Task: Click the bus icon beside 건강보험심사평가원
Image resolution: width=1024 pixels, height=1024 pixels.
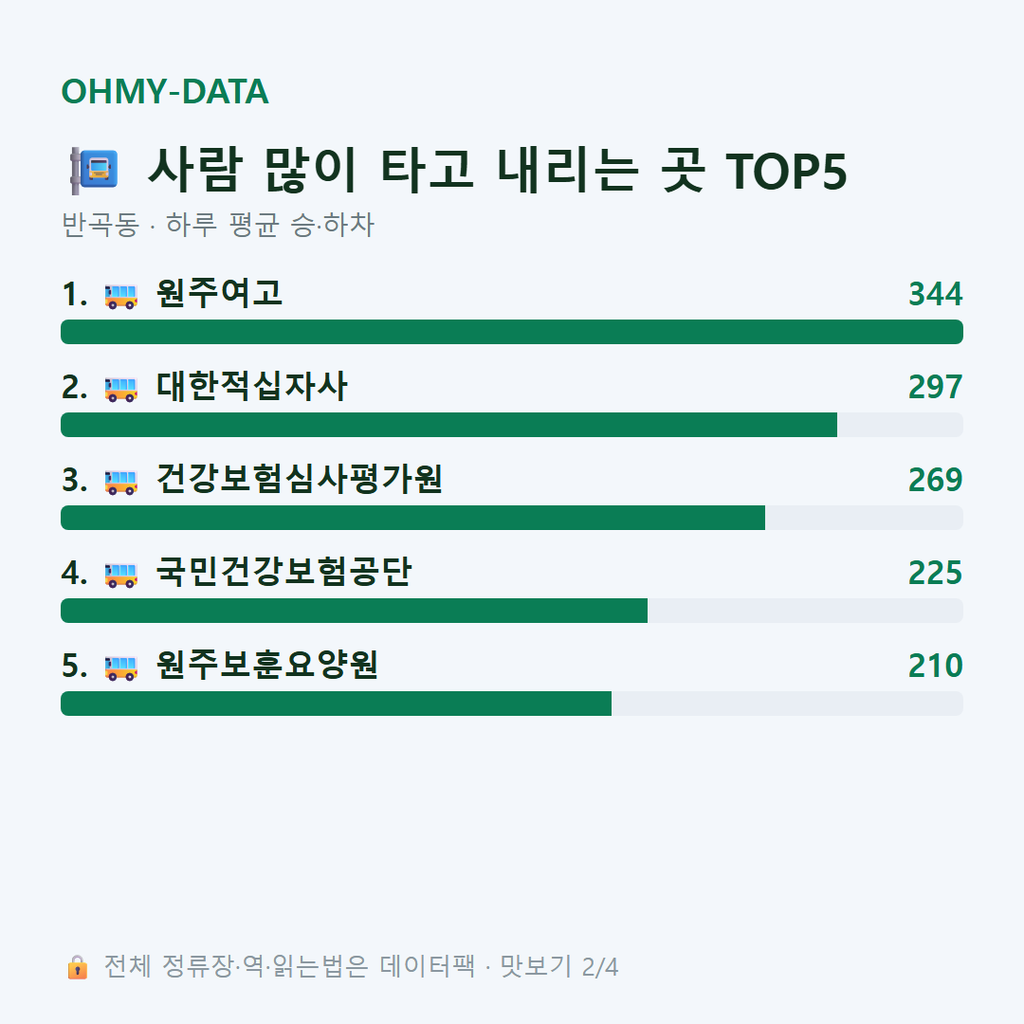Action: (x=121, y=481)
